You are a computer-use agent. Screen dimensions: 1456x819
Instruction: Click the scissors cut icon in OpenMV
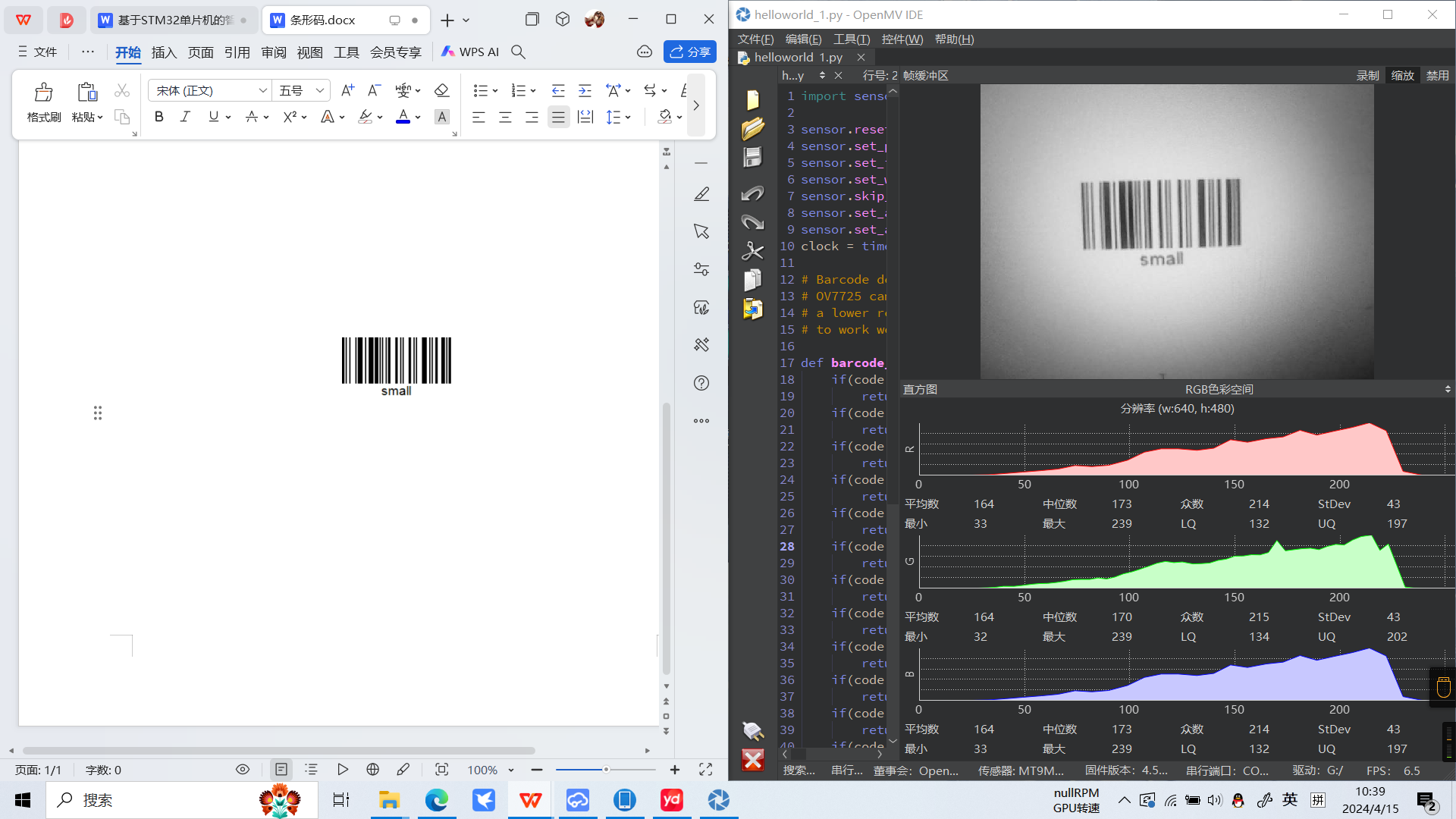(x=752, y=251)
